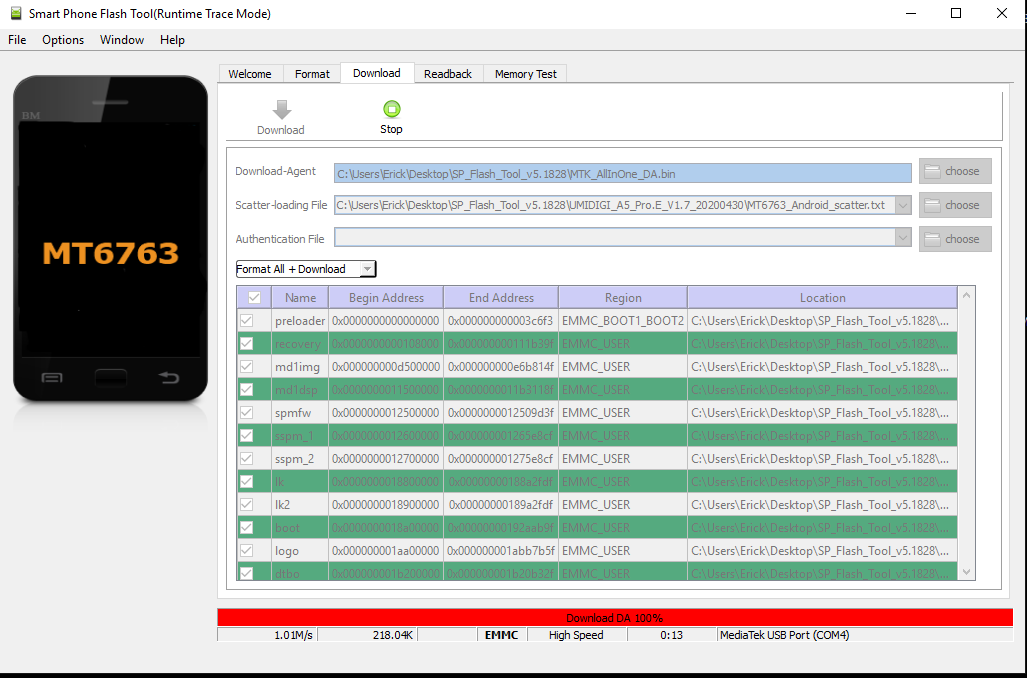This screenshot has height=678, width=1027.
Task: Click end address 0x000000012509d3f
Action: [501, 413]
